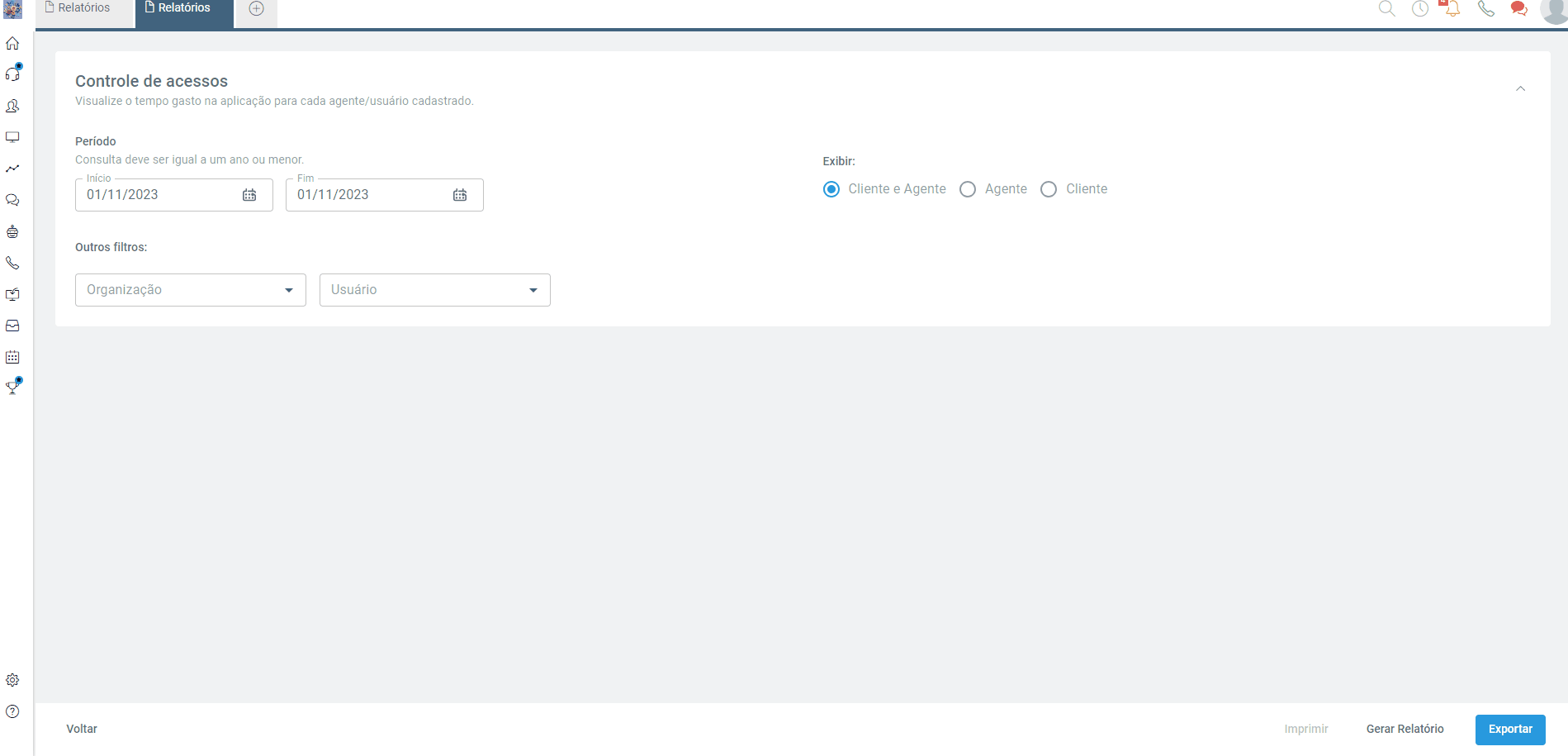The image size is (1568, 756).
Task: Open the contacts people icon in sidebar
Action: 12,106
